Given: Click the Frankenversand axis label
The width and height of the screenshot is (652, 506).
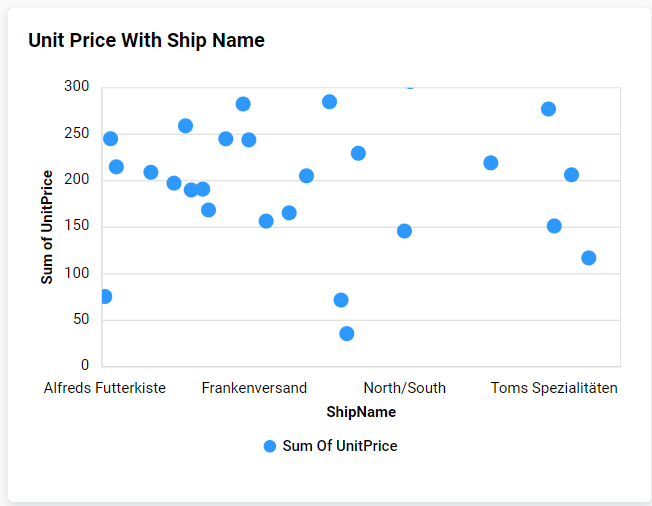Looking at the screenshot, I should (254, 388).
